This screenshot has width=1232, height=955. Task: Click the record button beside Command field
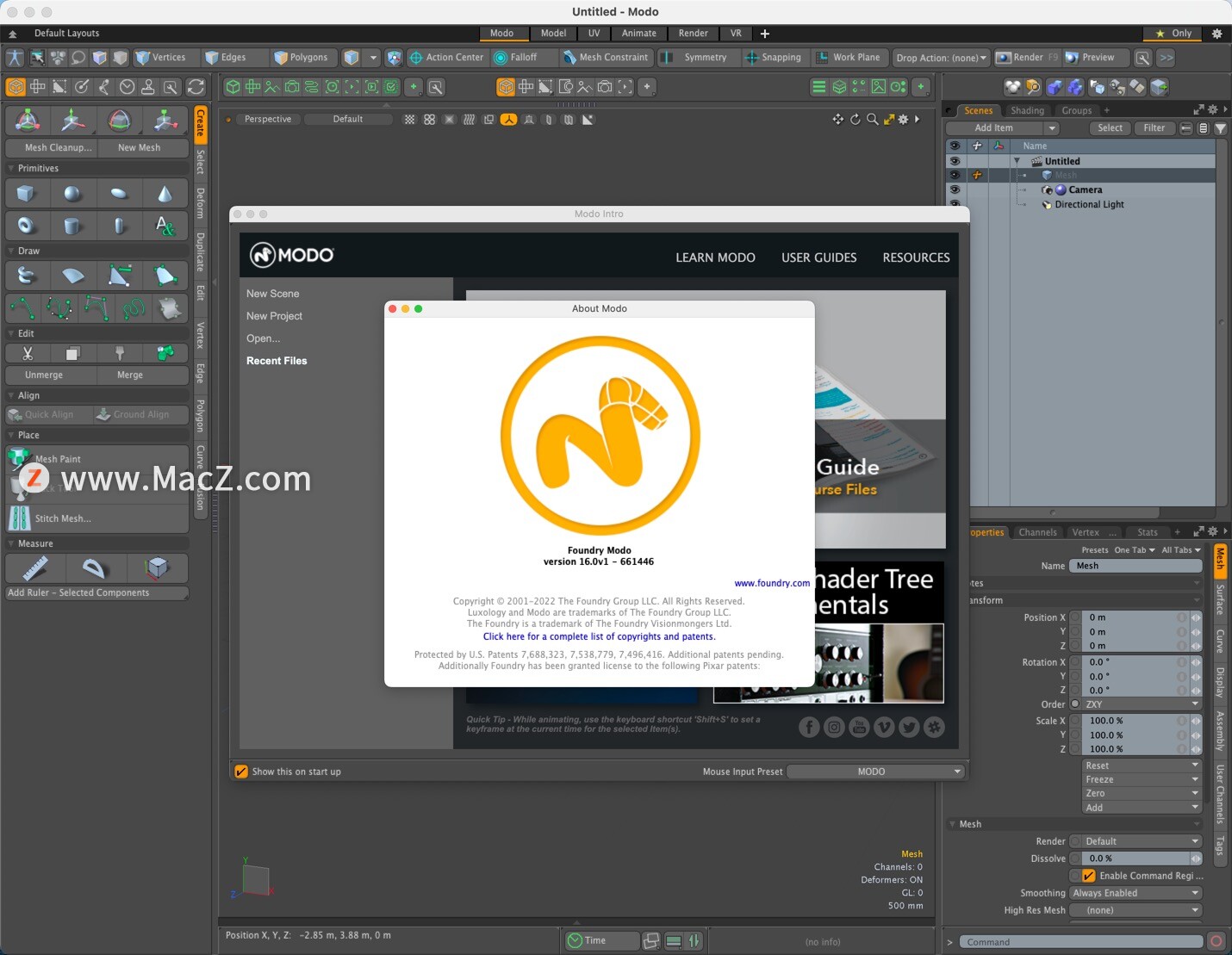[1216, 942]
